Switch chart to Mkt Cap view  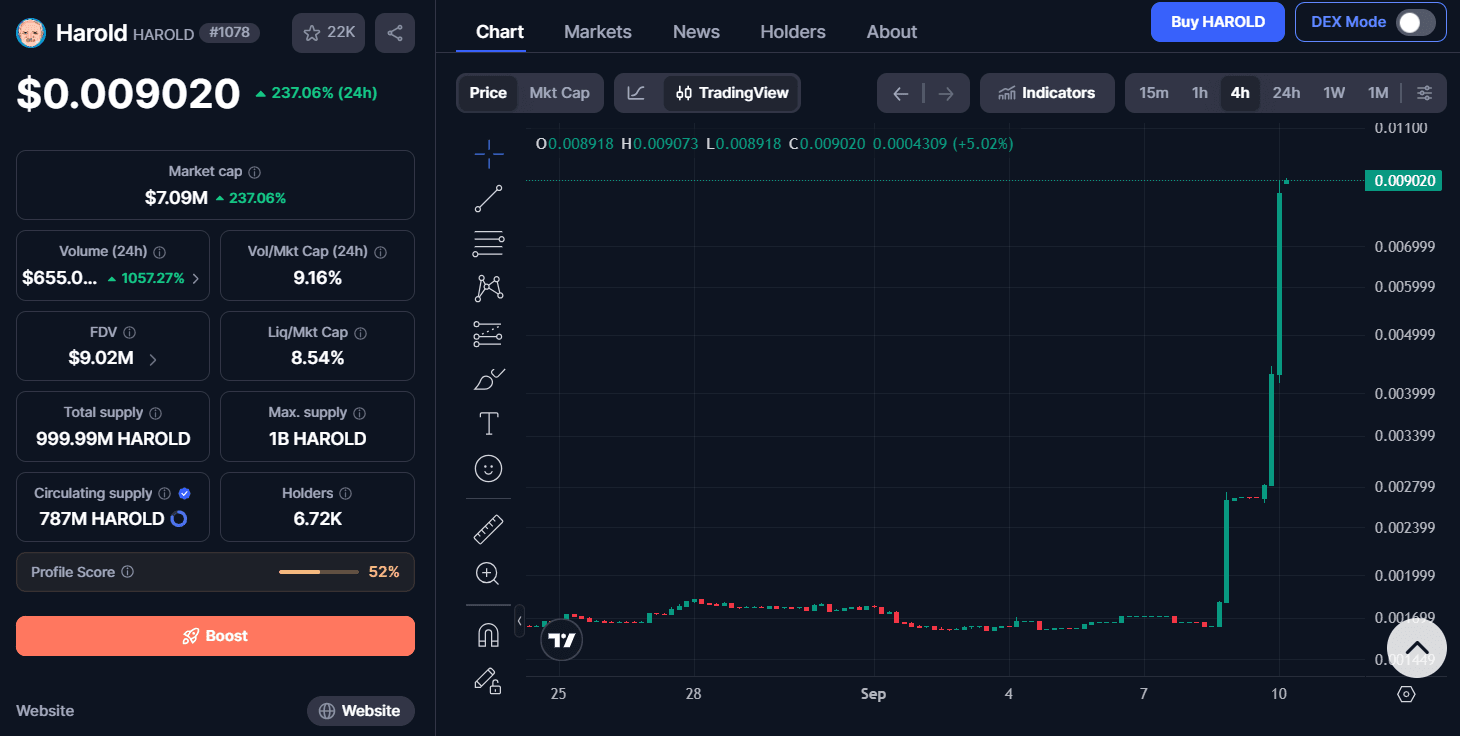click(559, 93)
